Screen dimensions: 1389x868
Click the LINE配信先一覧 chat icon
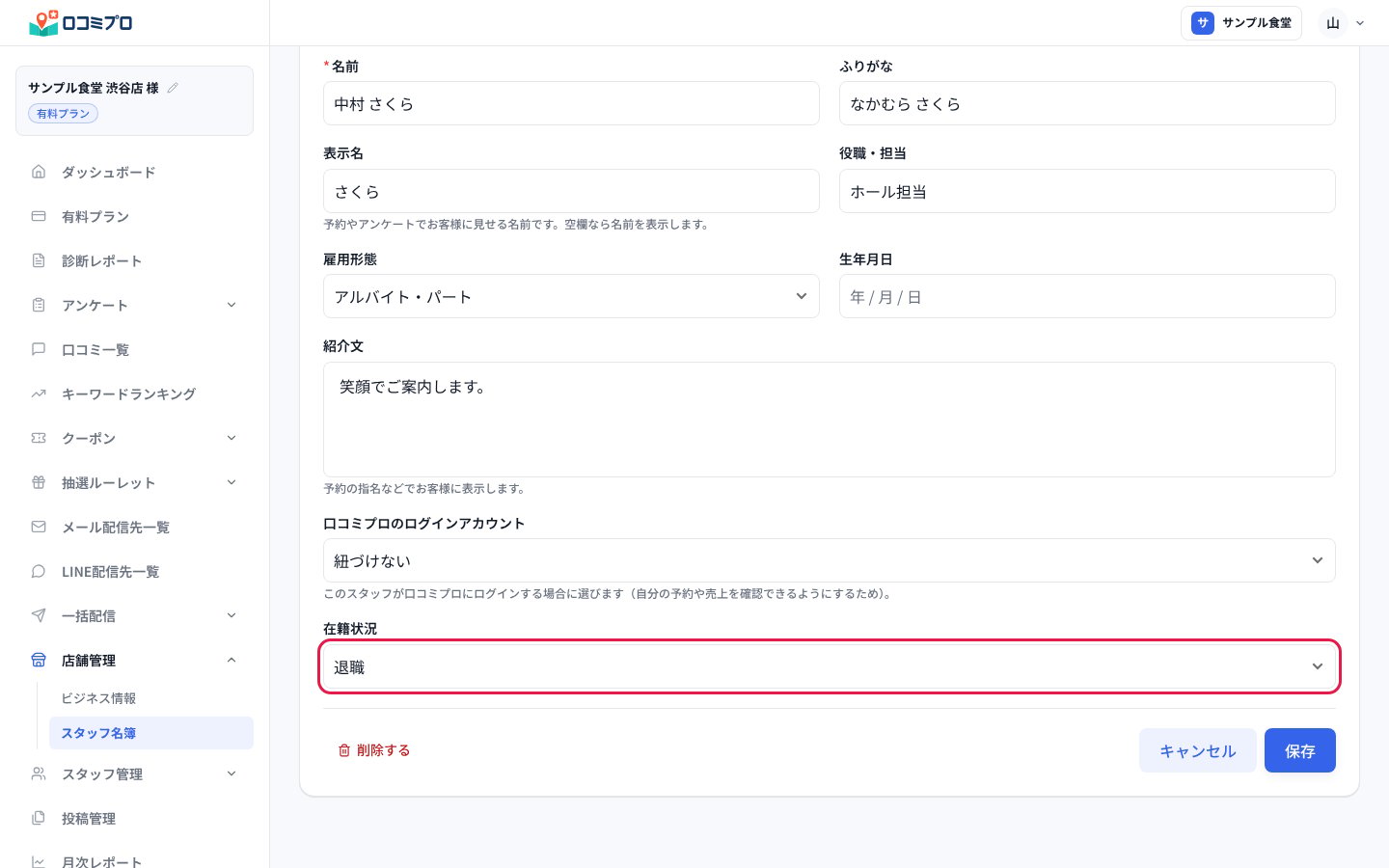[39, 571]
